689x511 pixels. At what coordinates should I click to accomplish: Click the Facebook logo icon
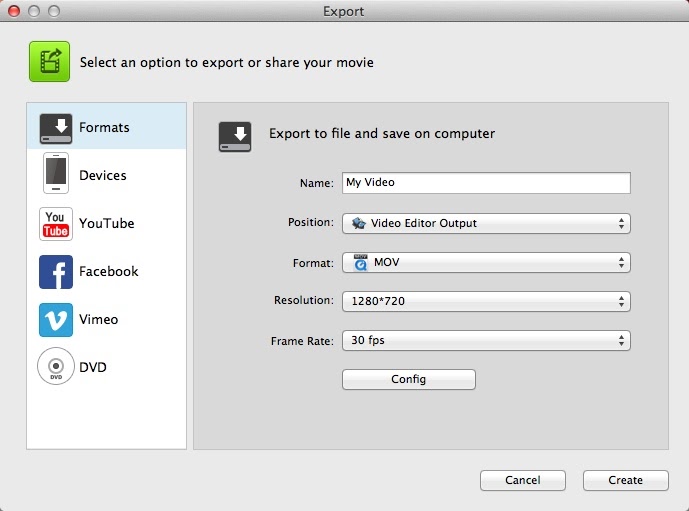pos(56,272)
